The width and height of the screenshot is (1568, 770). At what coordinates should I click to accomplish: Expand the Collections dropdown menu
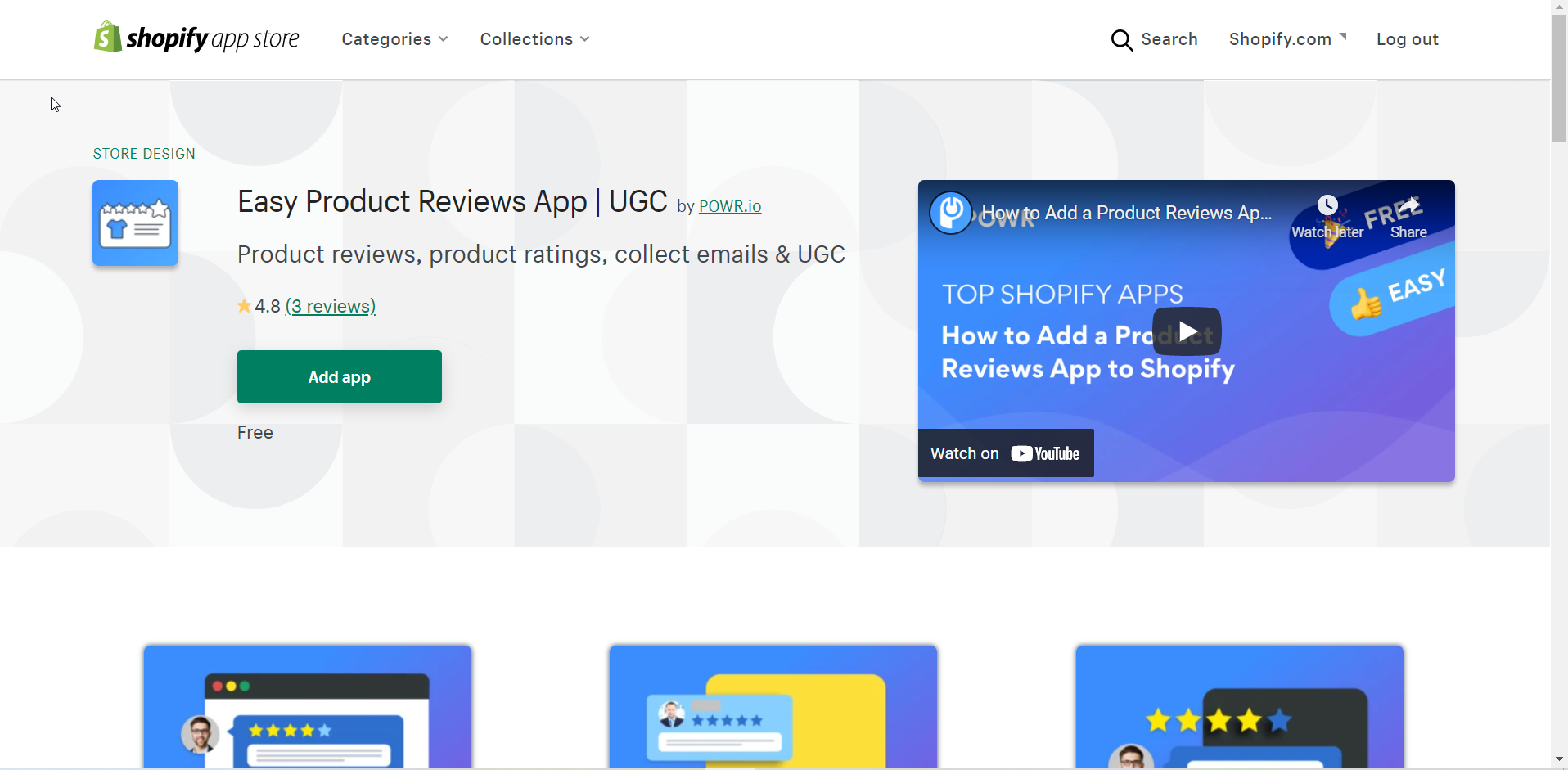pyautogui.click(x=534, y=39)
